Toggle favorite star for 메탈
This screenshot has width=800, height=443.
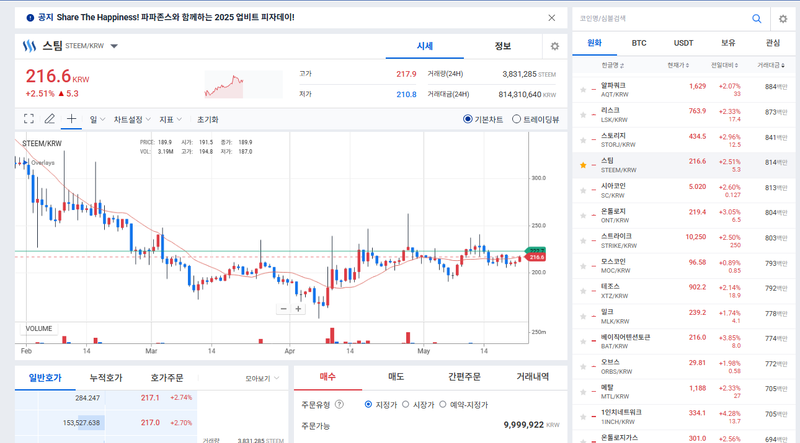pos(583,391)
